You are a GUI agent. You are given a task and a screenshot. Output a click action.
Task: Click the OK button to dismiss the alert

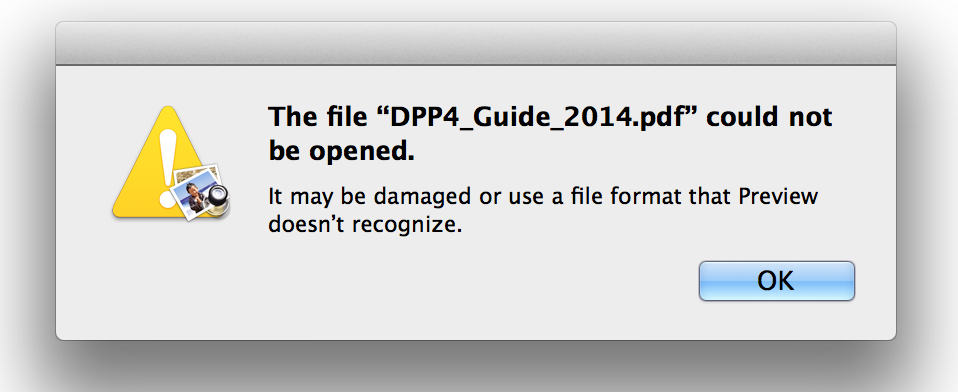[777, 281]
